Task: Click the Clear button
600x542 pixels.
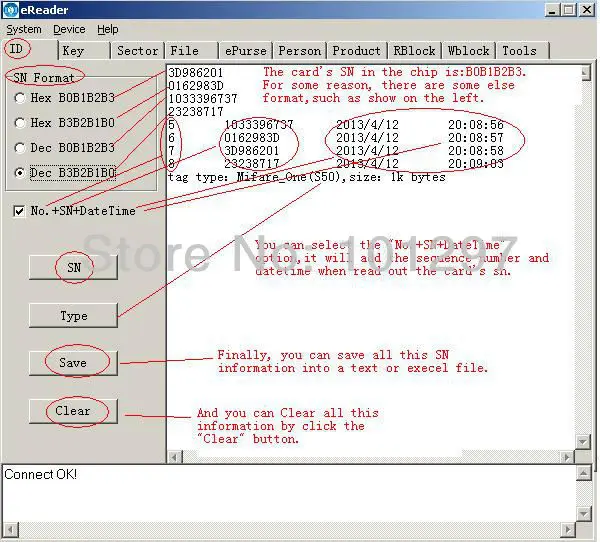Action: click(x=73, y=411)
